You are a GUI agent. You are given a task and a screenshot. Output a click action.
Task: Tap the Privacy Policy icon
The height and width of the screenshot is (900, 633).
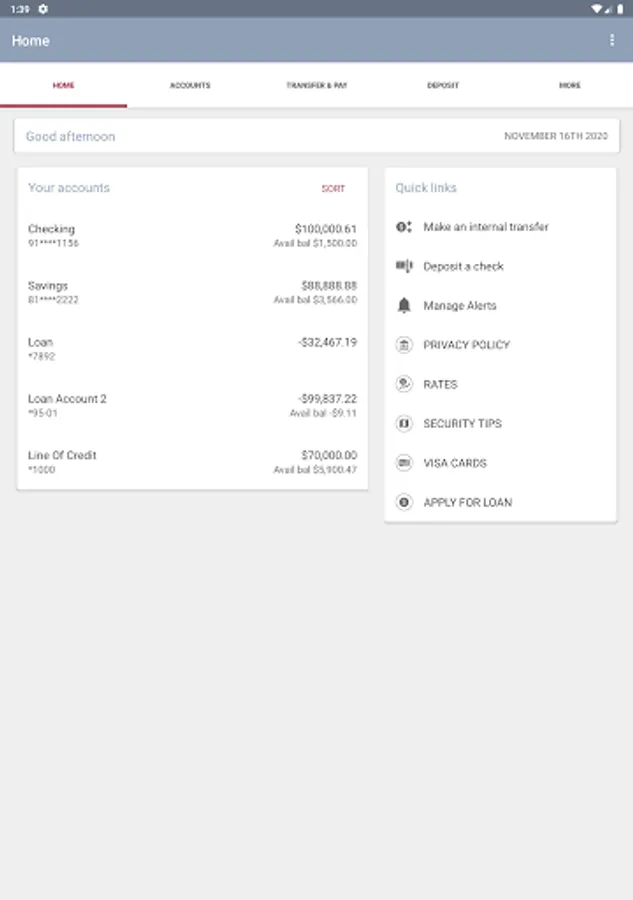click(x=404, y=345)
